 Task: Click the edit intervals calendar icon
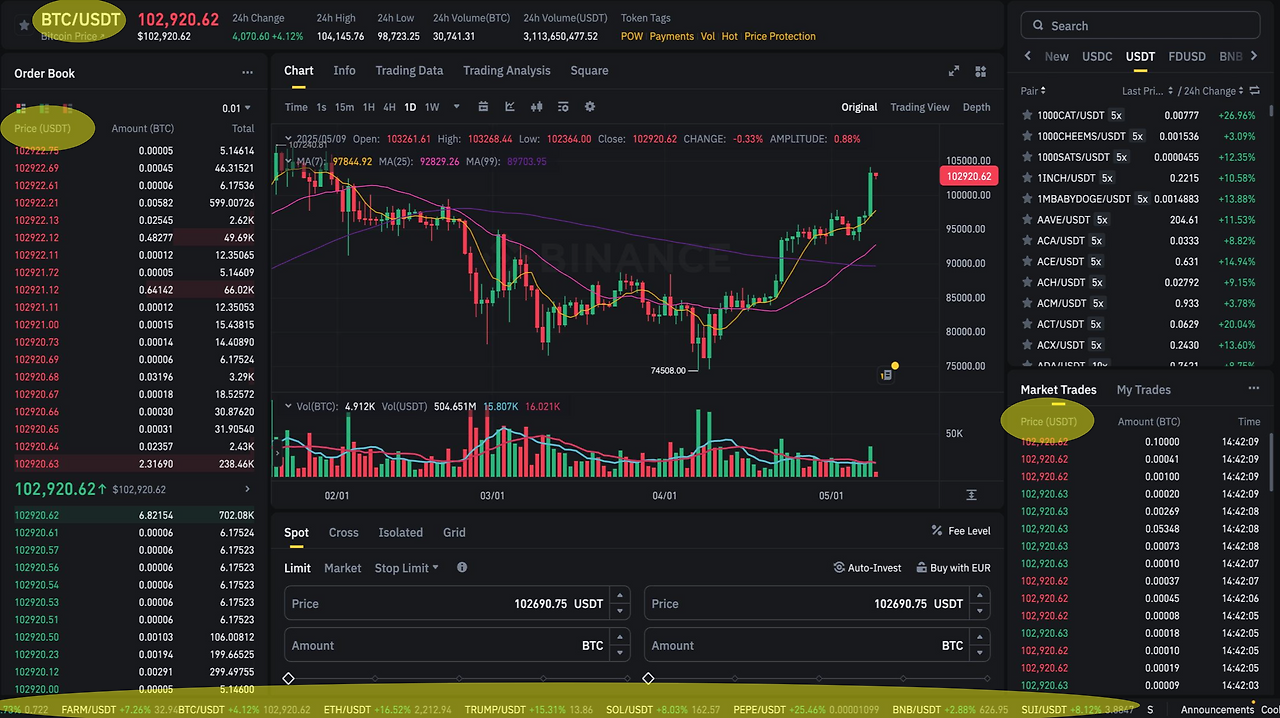tap(483, 107)
